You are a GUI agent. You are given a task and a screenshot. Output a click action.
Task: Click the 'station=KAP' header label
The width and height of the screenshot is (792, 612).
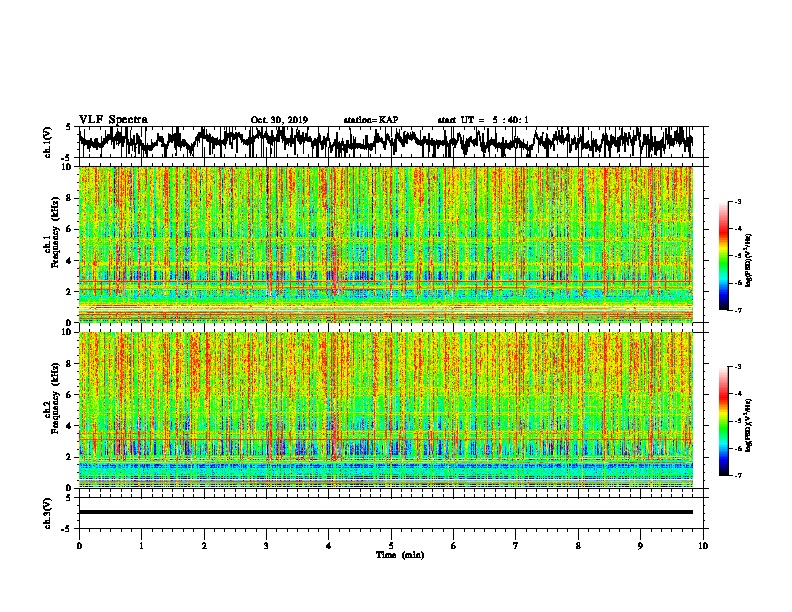pos(371,120)
